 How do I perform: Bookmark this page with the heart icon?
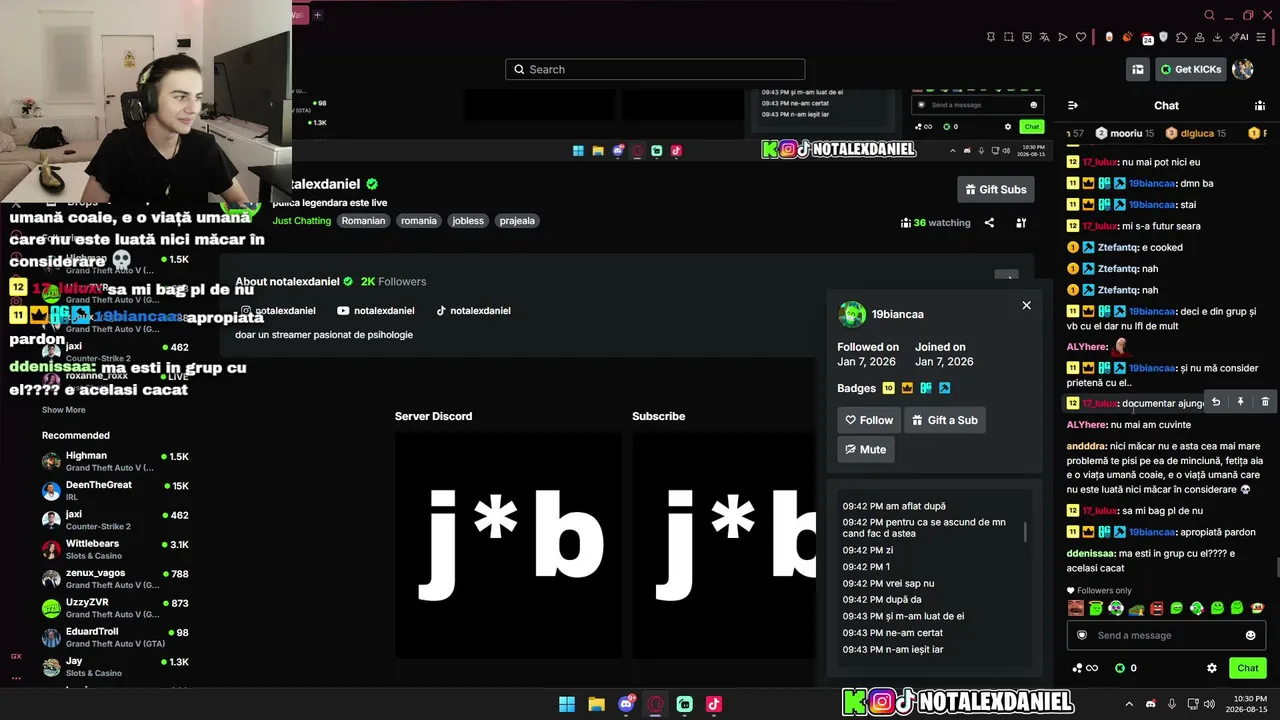pos(1081,37)
